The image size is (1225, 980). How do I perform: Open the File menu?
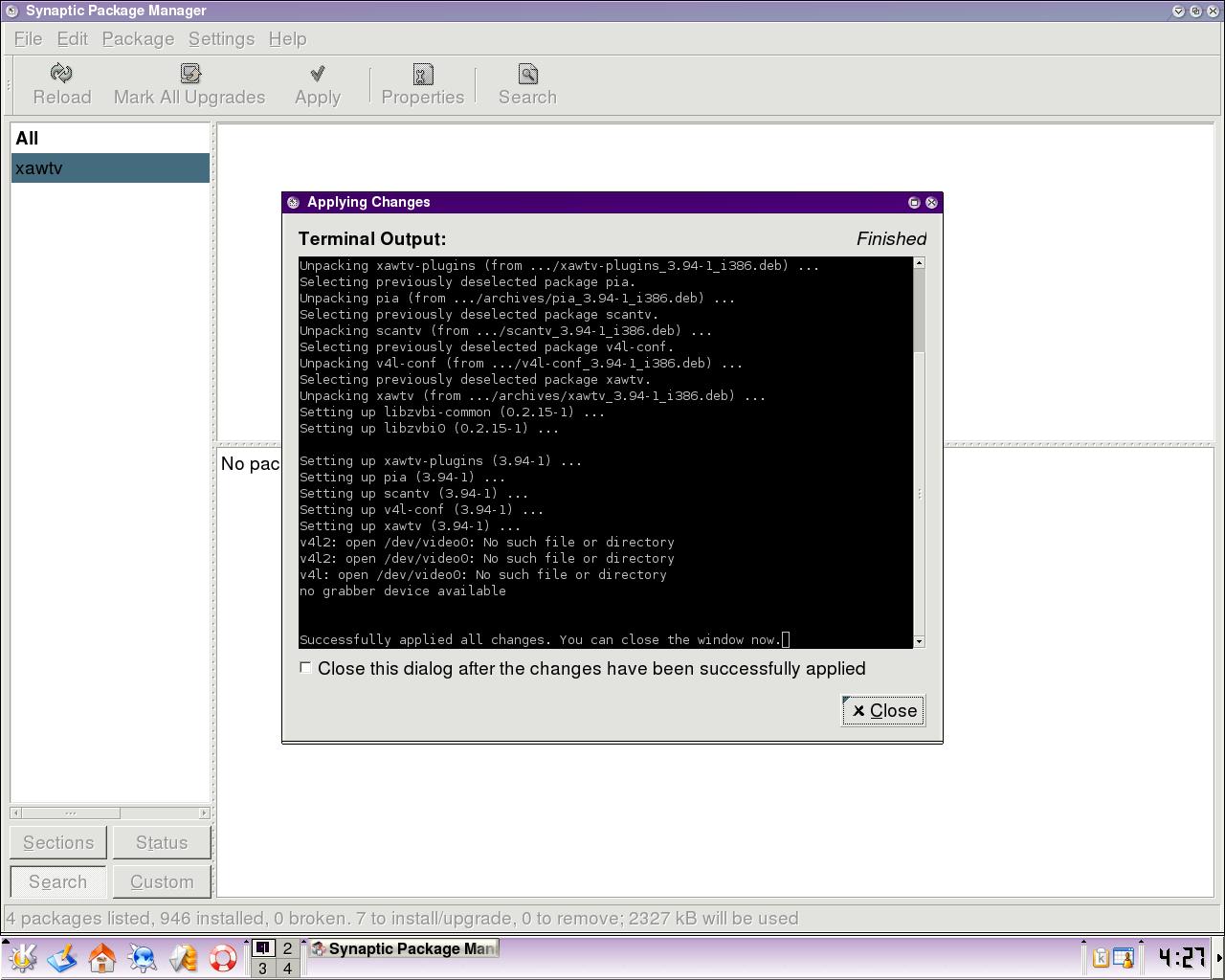[x=28, y=39]
